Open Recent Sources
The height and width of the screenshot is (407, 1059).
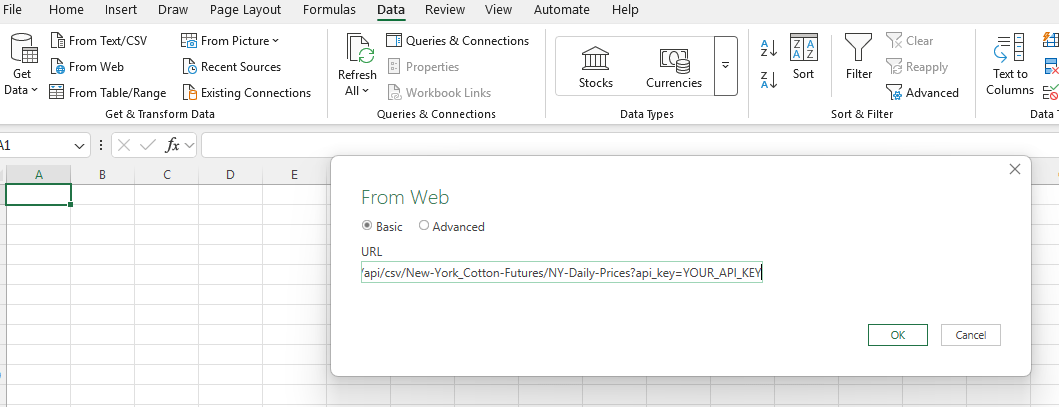point(232,67)
